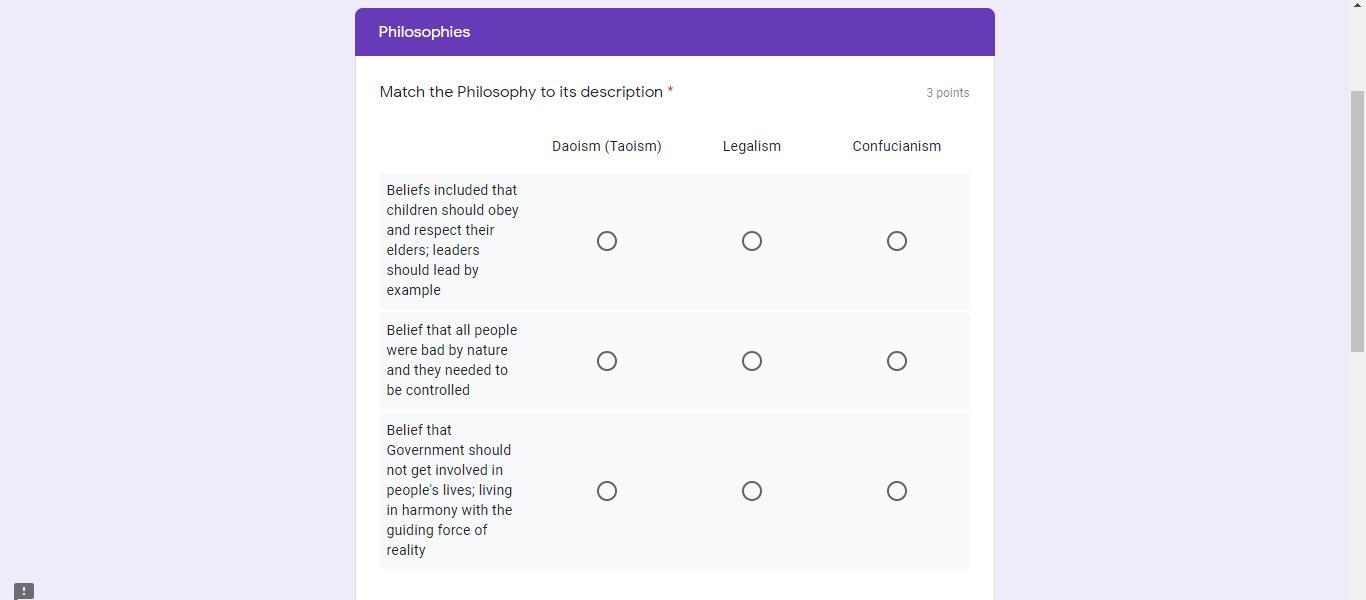Mark Legalism for government non-involvement row
This screenshot has width=1366, height=600.
point(752,491)
